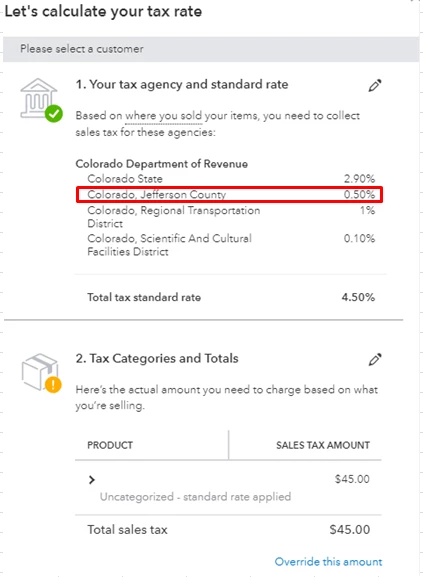The width and height of the screenshot is (423, 577).
Task: Click the SALES TAX AMOUNT column header
Action: pos(323,445)
